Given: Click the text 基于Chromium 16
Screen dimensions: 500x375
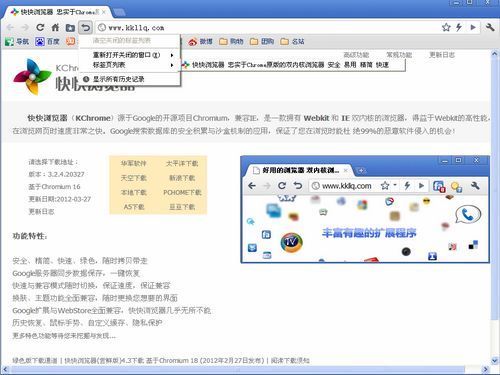Looking at the screenshot, I should pyautogui.click(x=54, y=186).
